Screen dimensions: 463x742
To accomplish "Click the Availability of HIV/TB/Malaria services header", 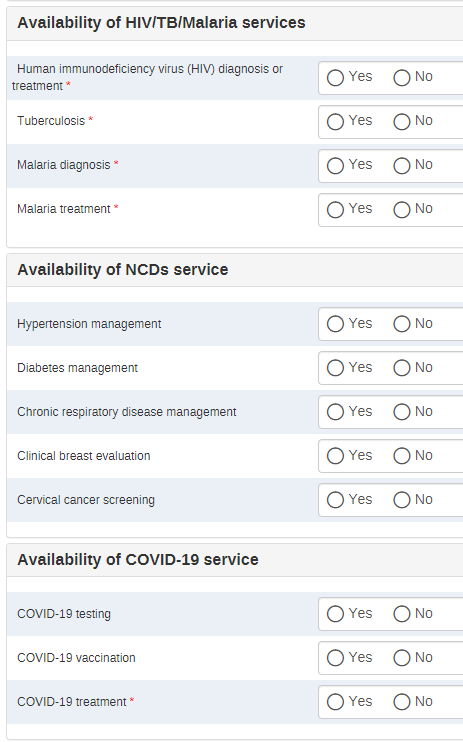I will 161,23.
